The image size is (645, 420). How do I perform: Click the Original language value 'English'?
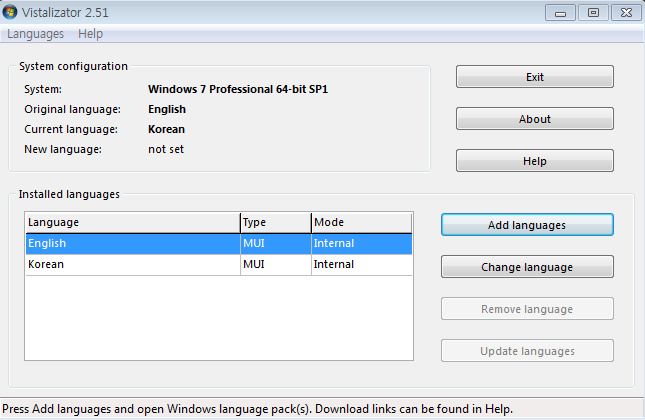[x=167, y=109]
